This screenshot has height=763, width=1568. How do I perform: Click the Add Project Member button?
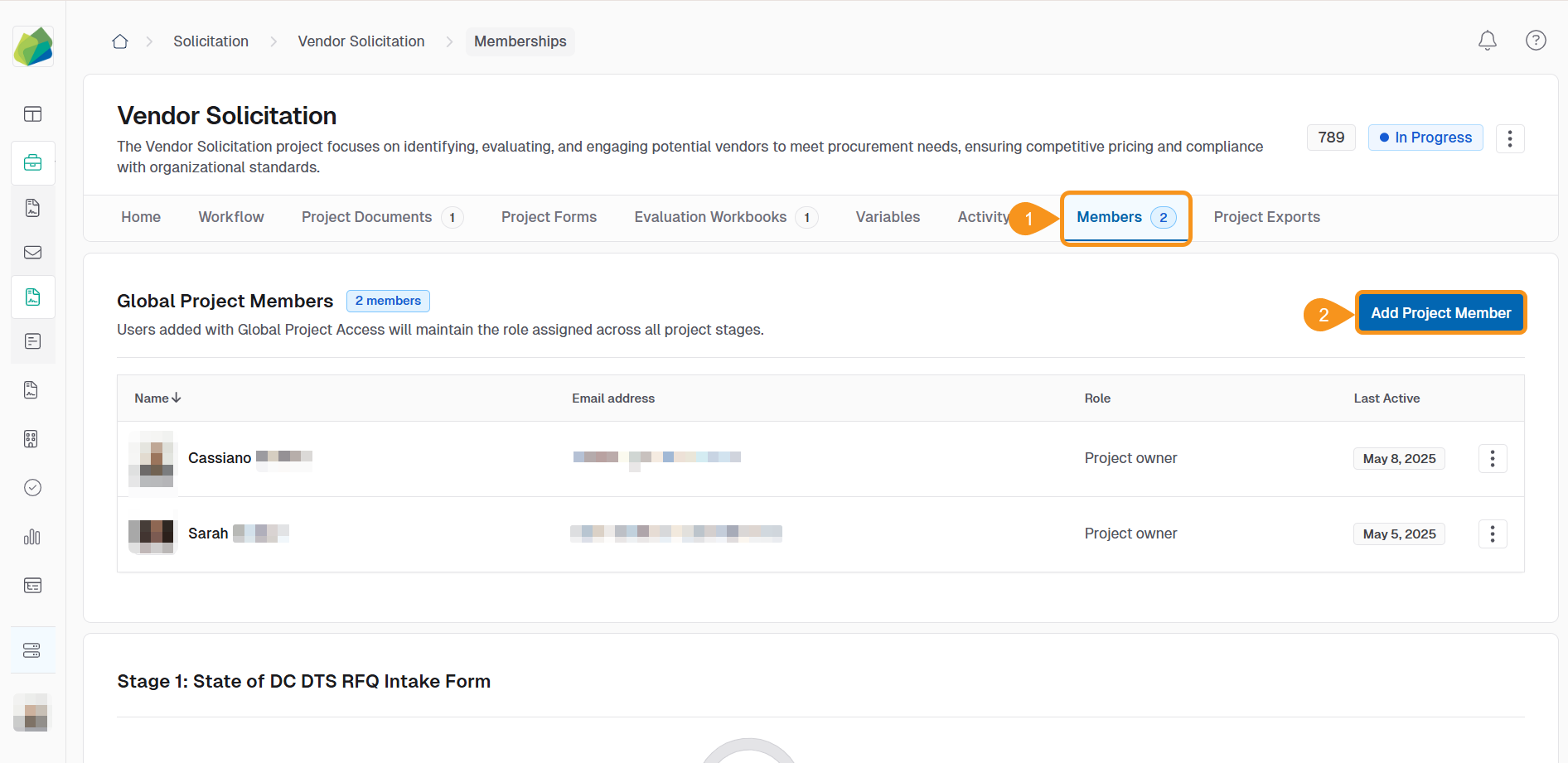(1440, 313)
